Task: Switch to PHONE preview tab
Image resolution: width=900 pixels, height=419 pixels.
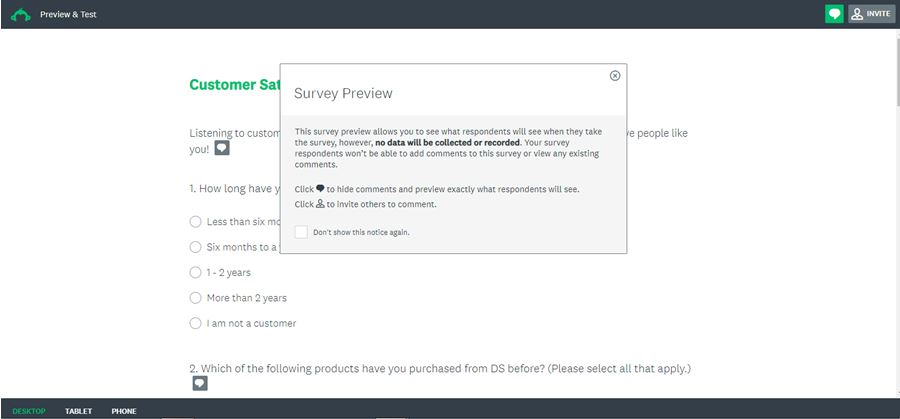Action: click(x=124, y=411)
